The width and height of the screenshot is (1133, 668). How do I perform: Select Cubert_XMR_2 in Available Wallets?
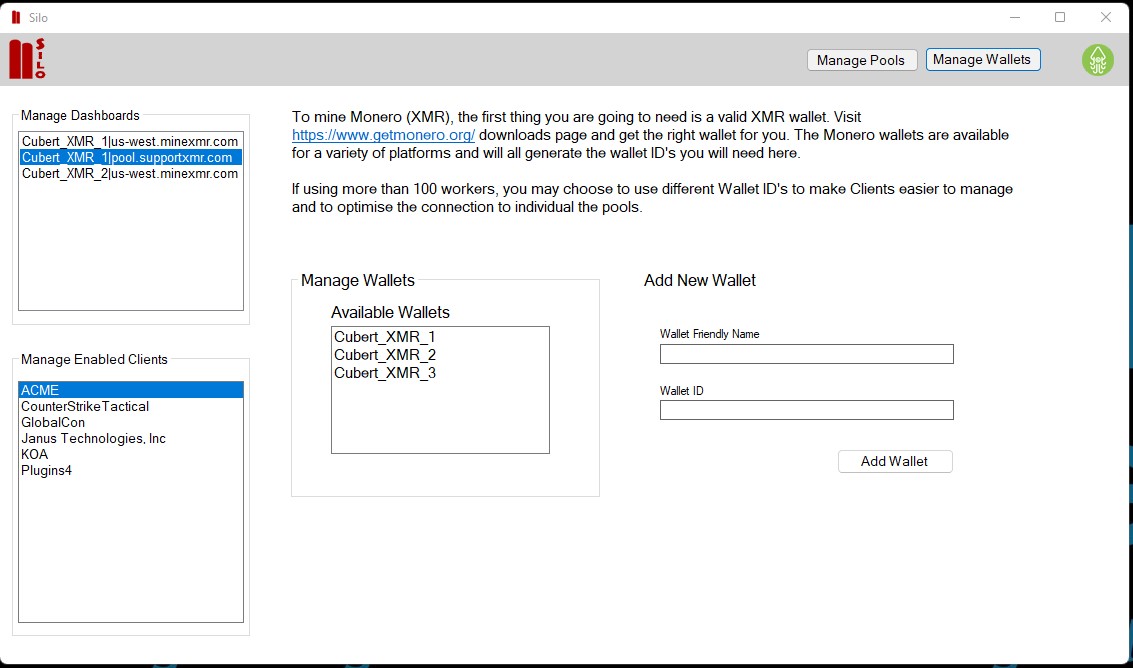(x=385, y=355)
